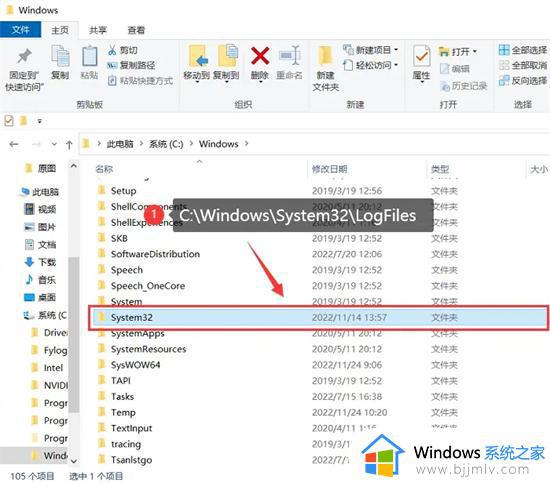The height and width of the screenshot is (483, 550).
Task: Click the Rename (重命名) icon
Action: click(289, 55)
